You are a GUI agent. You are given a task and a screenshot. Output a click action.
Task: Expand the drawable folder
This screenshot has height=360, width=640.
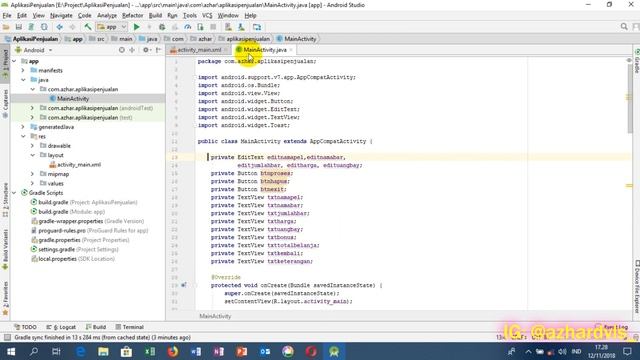(x=33, y=146)
